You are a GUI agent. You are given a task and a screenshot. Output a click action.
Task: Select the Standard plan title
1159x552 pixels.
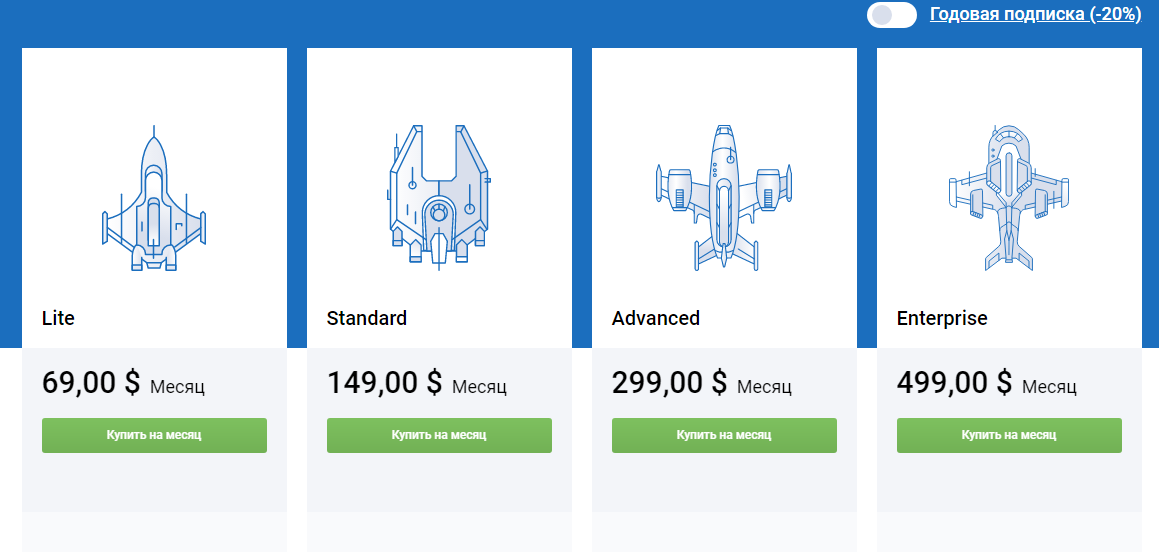(x=367, y=318)
